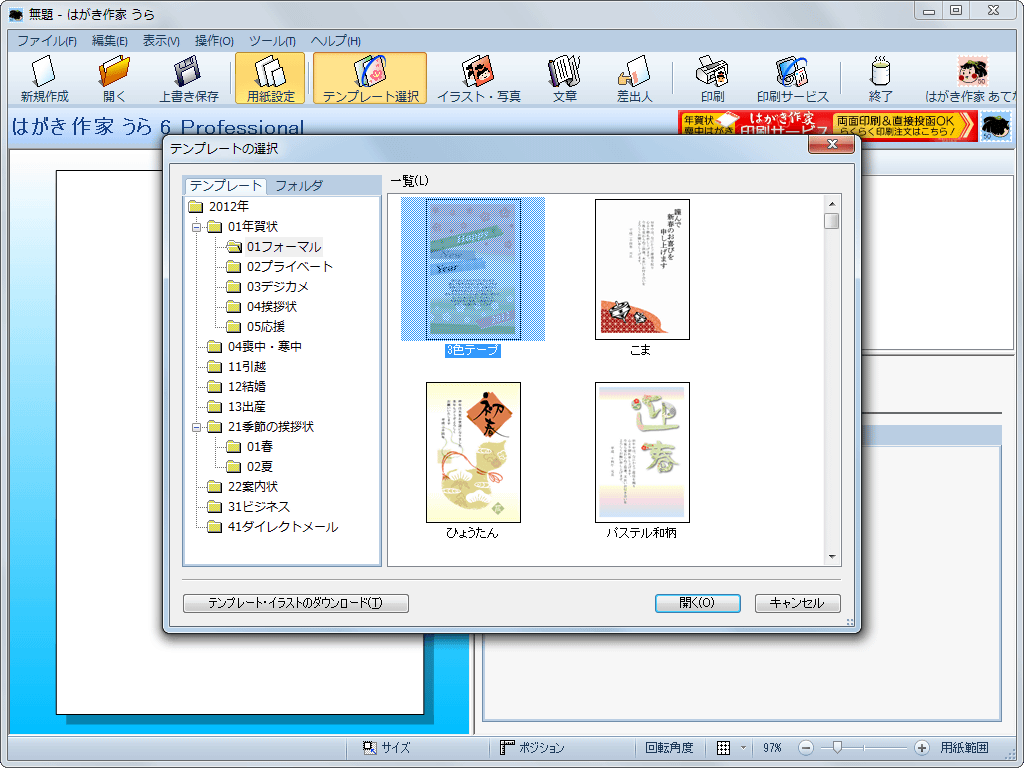Click the 差出人 sender icon
Screen dimensions: 1024x768
634,79
